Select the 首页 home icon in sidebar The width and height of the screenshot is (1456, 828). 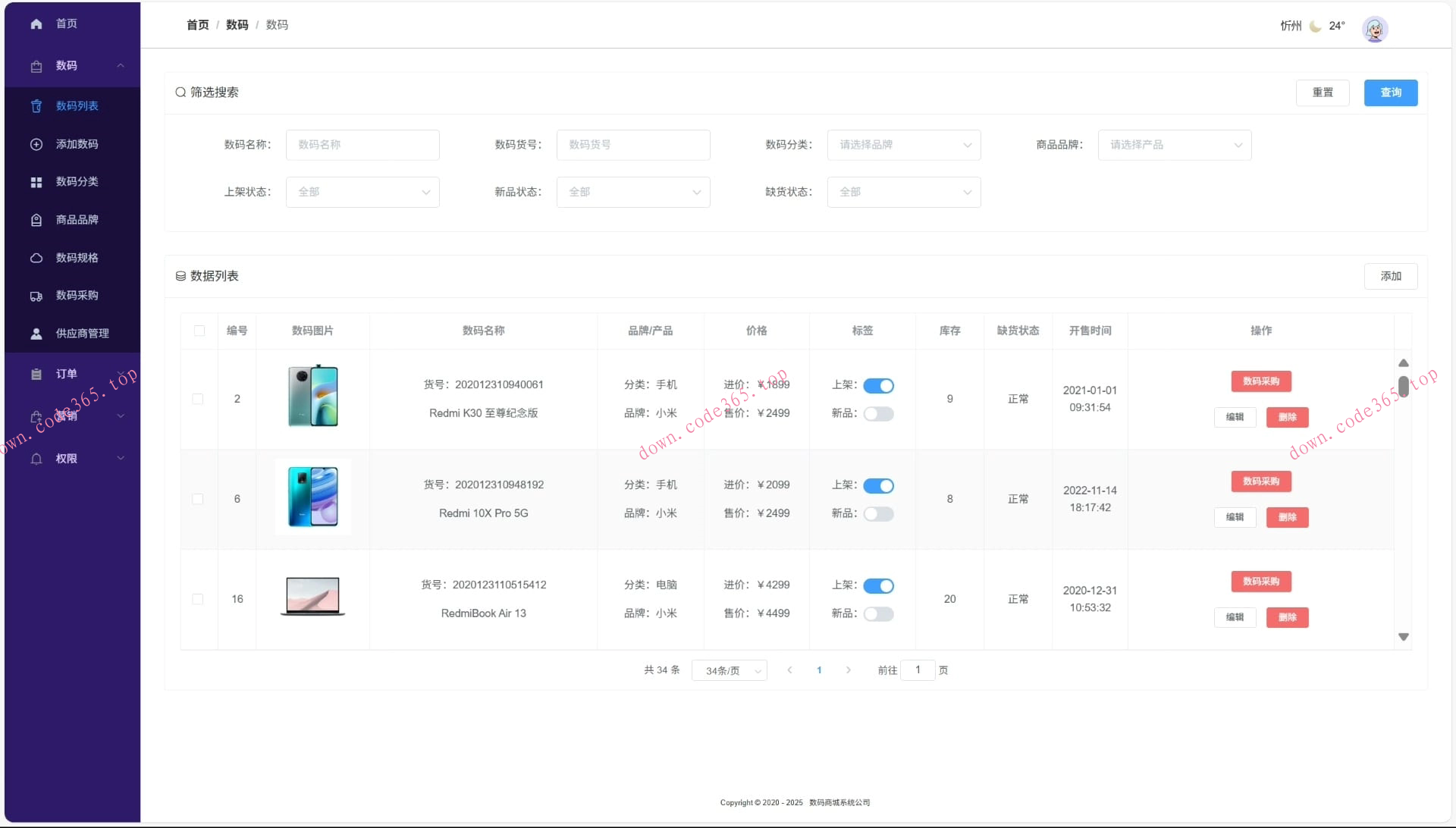pos(36,24)
